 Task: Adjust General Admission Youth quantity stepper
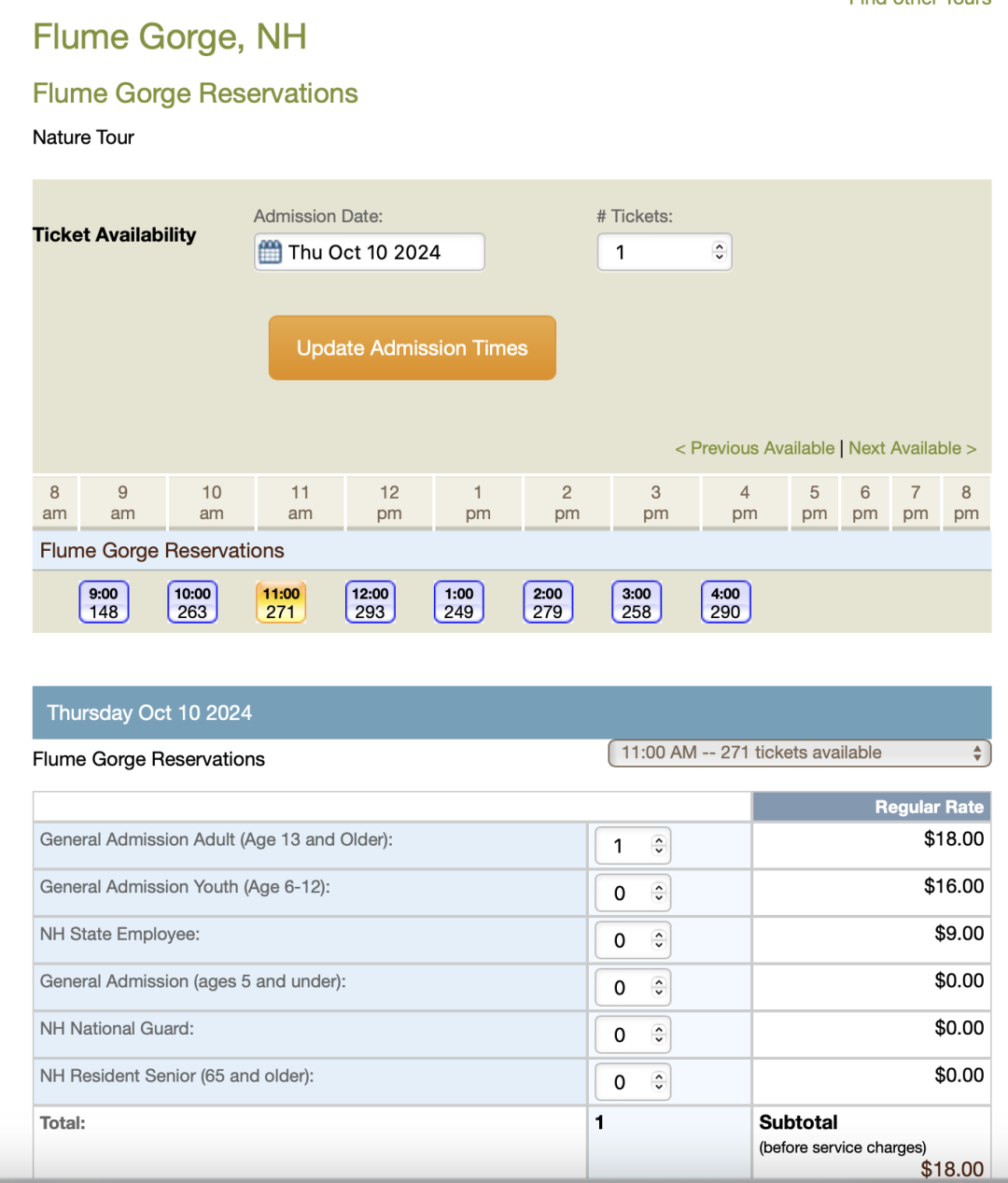click(659, 894)
